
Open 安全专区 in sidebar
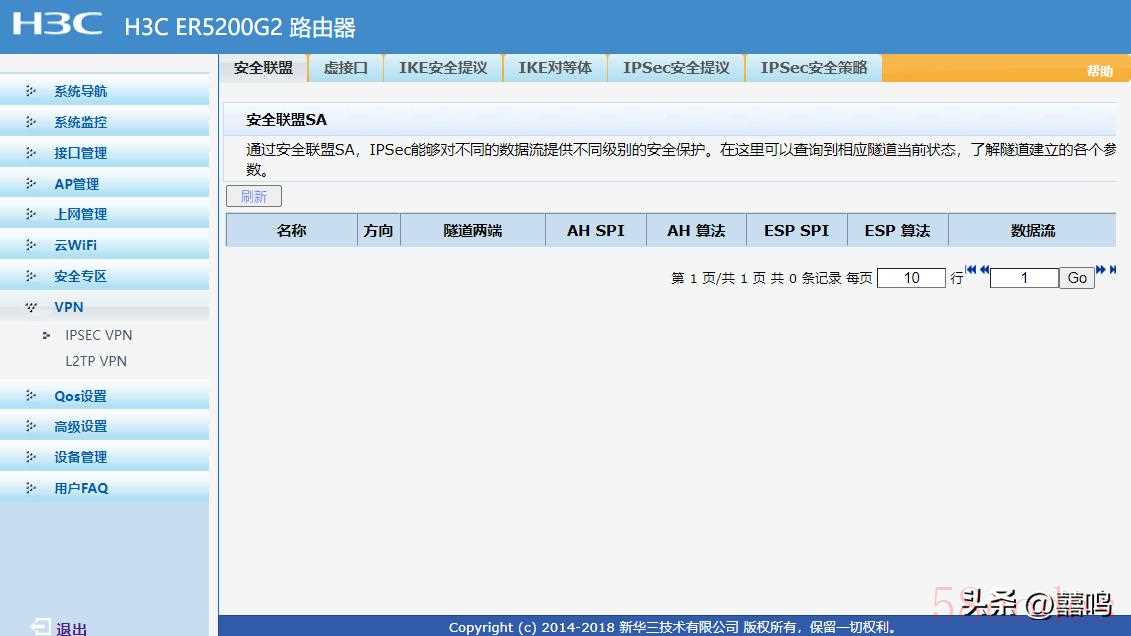[80, 277]
